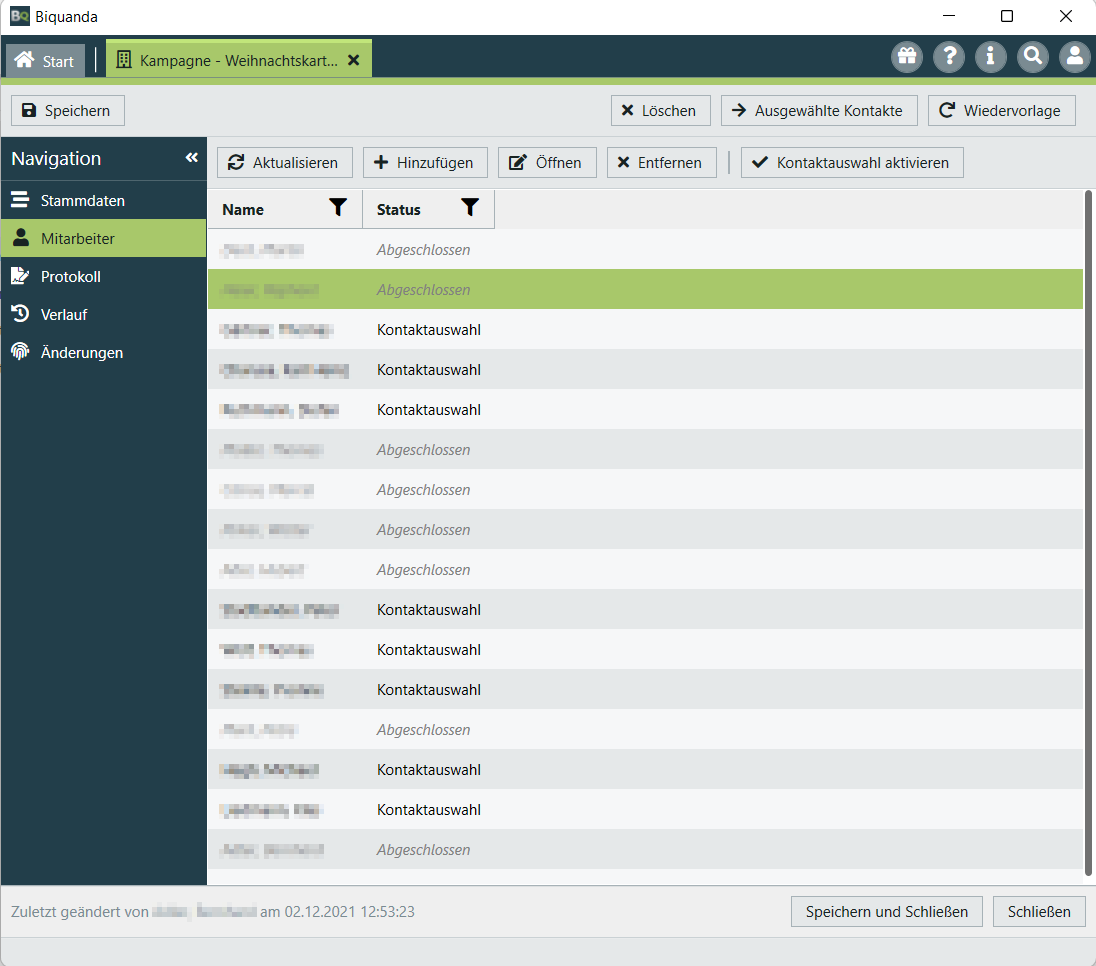Screen dimensions: 1096x966
Task: Open Name column filter
Action: [x=338, y=208]
